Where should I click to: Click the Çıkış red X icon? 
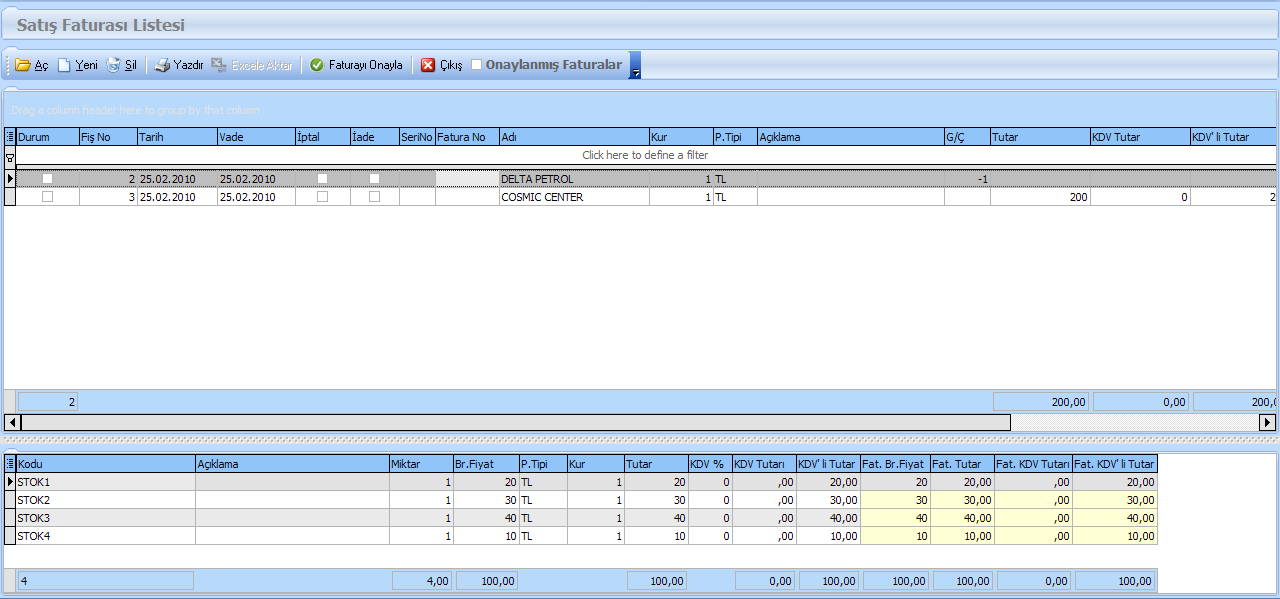coord(428,65)
